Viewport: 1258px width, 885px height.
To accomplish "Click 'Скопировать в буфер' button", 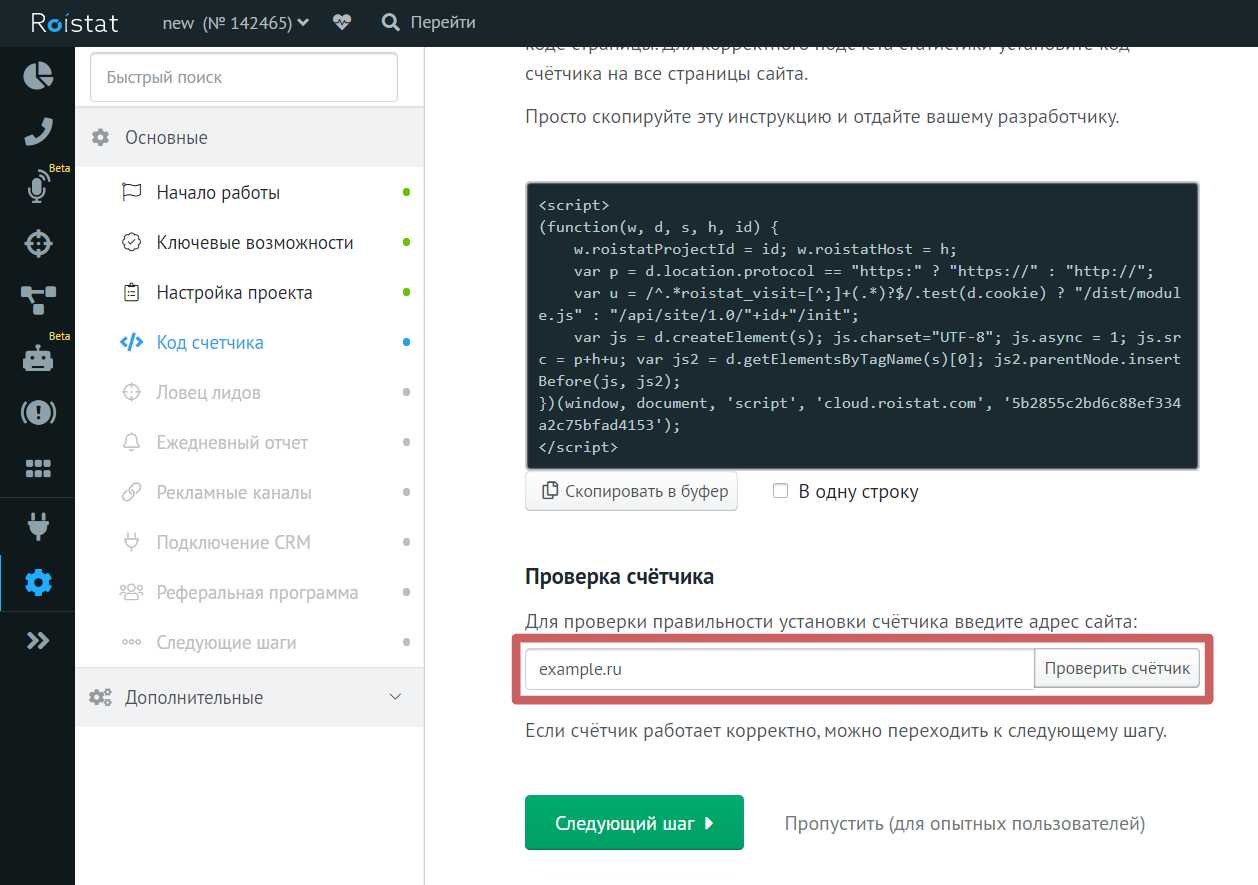I will [631, 491].
